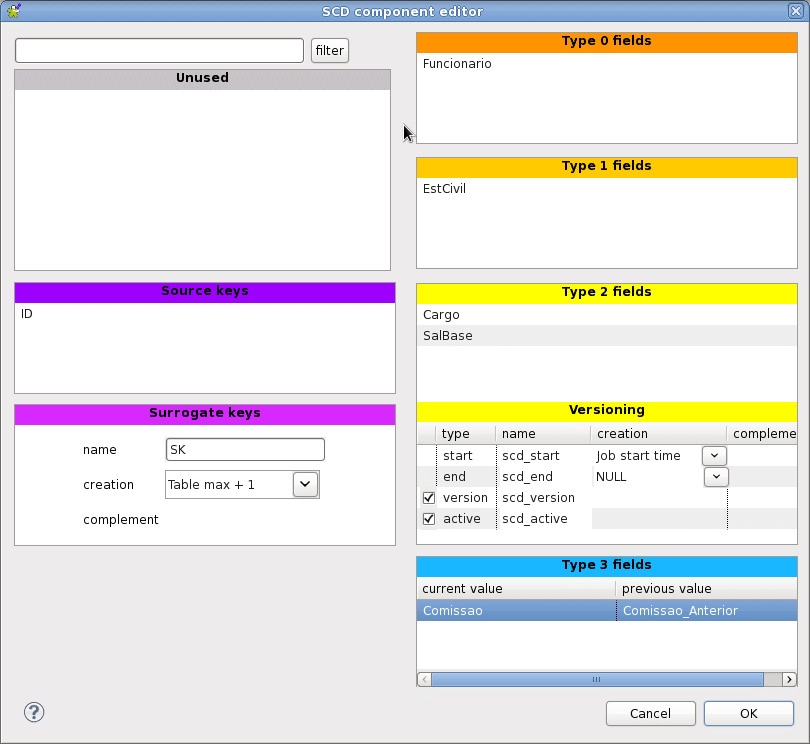The height and width of the screenshot is (744, 810).
Task: Cancel the SCD component editor
Action: point(650,713)
